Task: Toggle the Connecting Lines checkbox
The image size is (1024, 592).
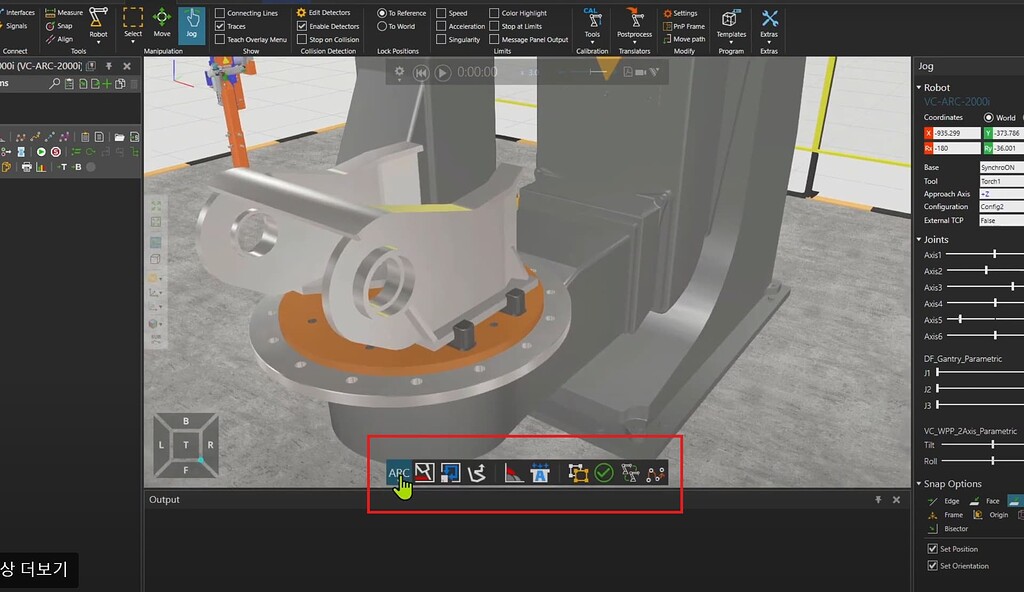Action: tap(220, 13)
